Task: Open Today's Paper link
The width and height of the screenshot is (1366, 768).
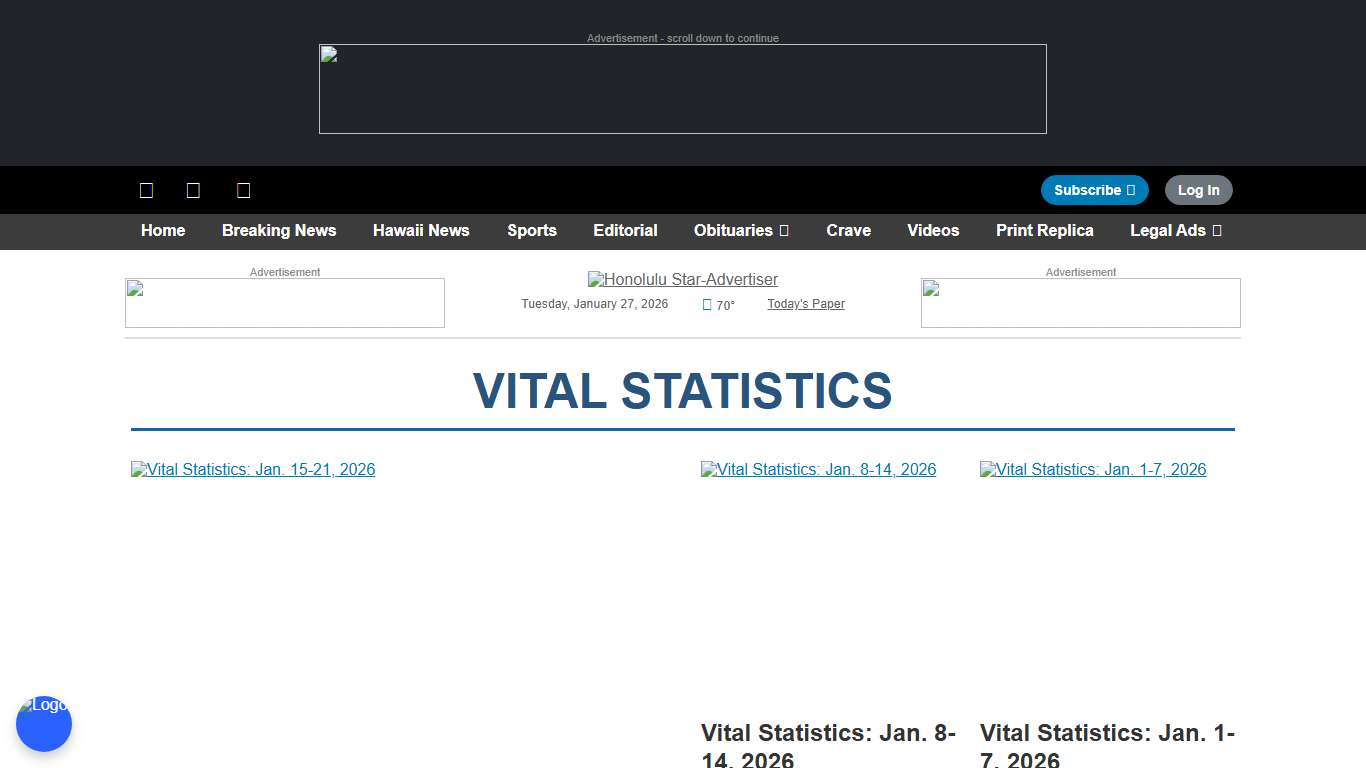Action: (806, 304)
